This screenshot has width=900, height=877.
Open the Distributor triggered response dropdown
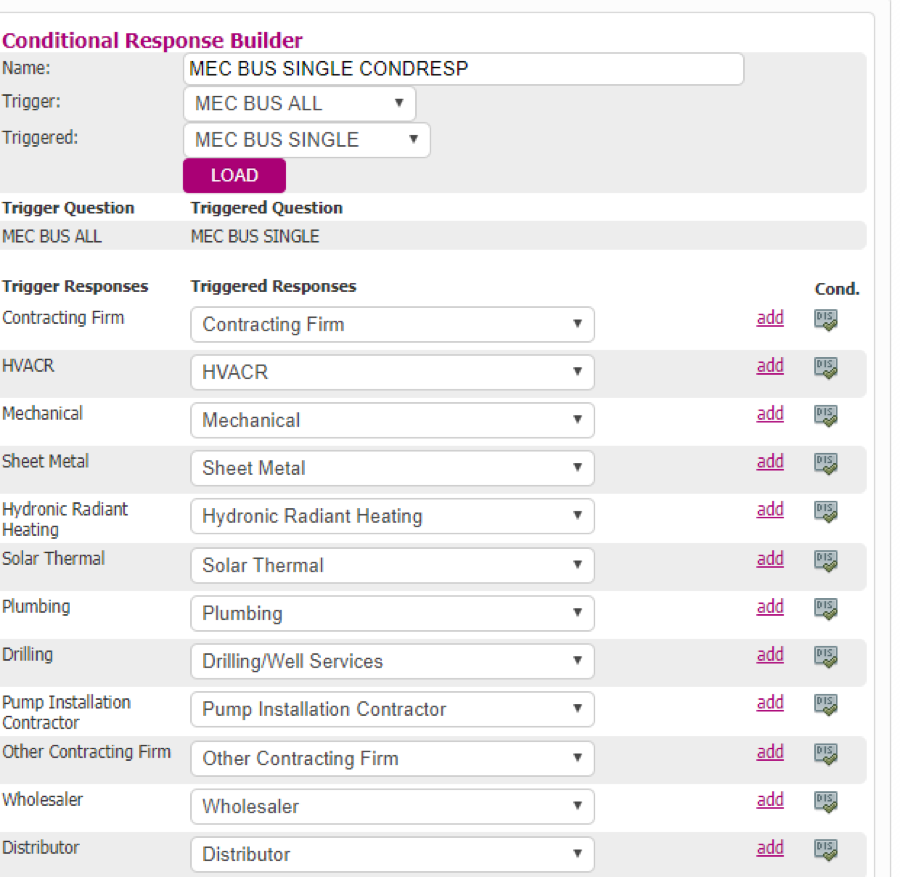click(393, 854)
